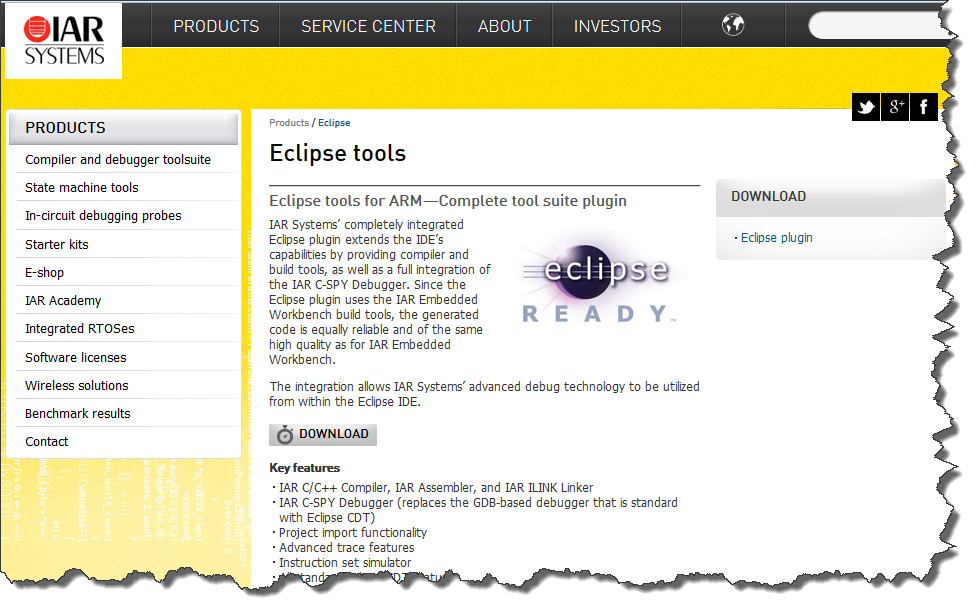The height and width of the screenshot is (612, 979).
Task: Select State machine tools in sidebar
Action: coord(82,188)
